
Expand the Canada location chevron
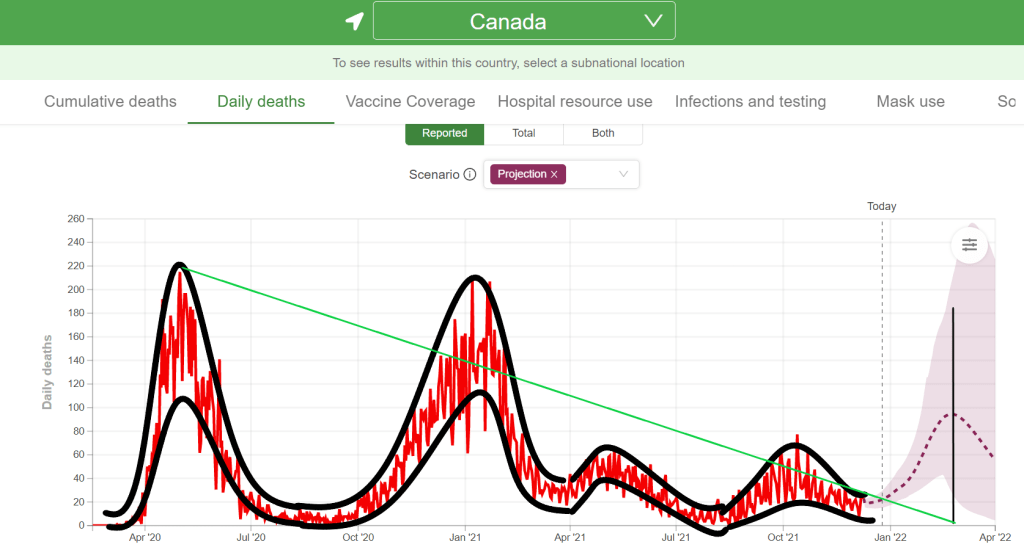(653, 21)
